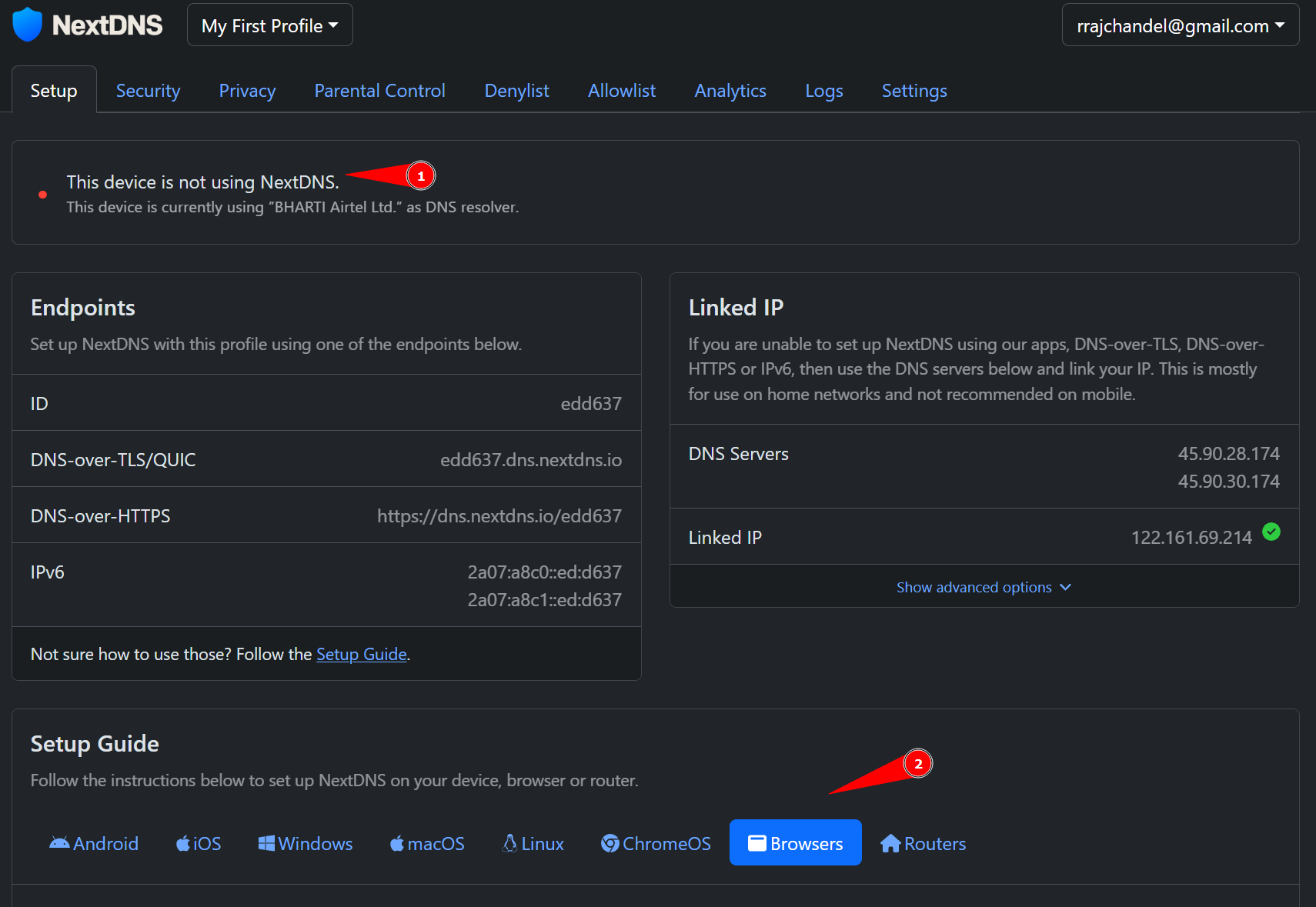Viewport: 1316px width, 907px height.
Task: Go to the Analytics tab
Action: tap(730, 91)
